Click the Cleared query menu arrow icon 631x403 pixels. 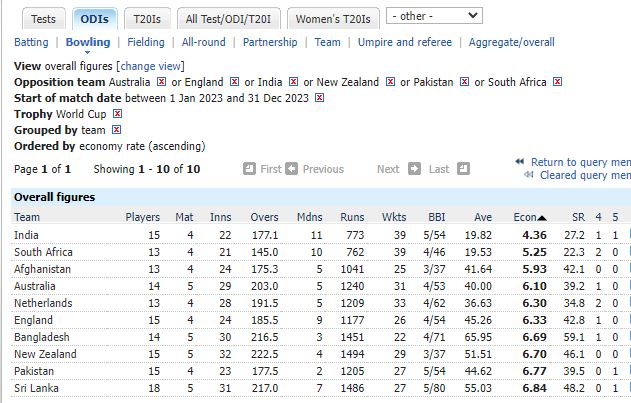[529, 175]
